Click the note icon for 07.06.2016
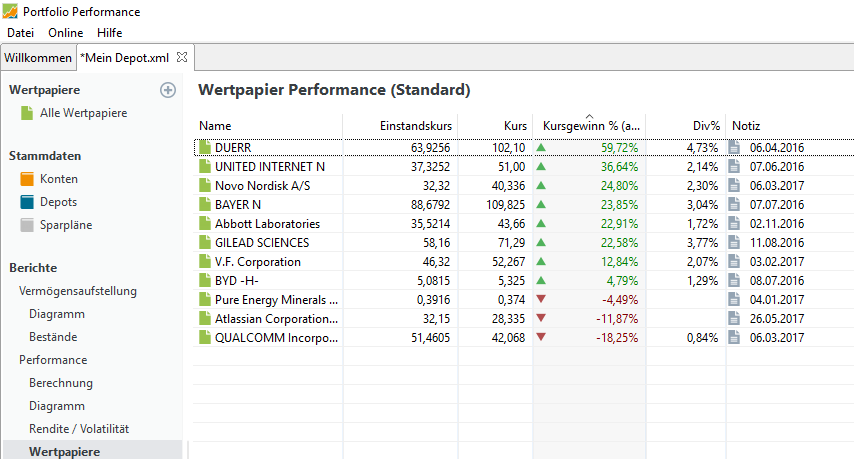 [734, 167]
